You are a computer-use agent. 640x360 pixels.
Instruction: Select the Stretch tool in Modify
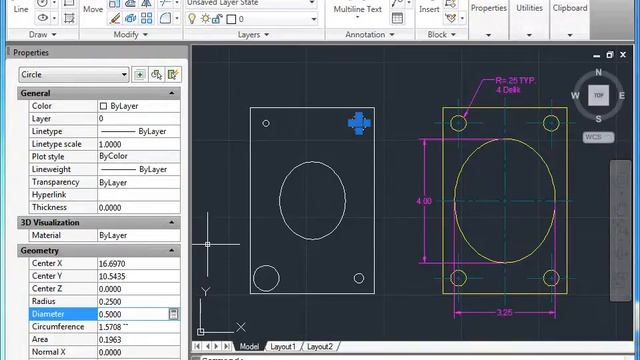[115, 4]
